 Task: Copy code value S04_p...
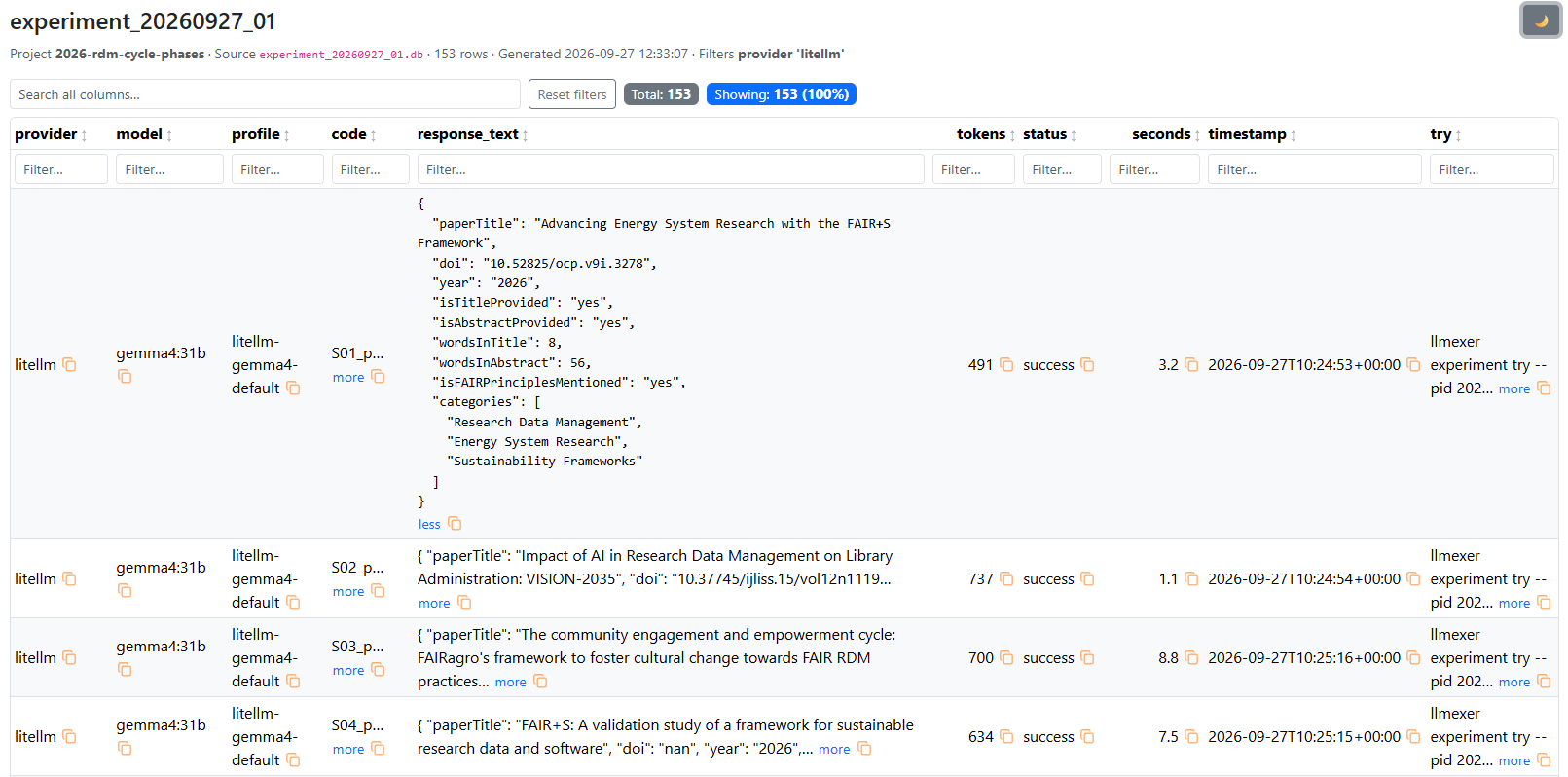point(378,749)
